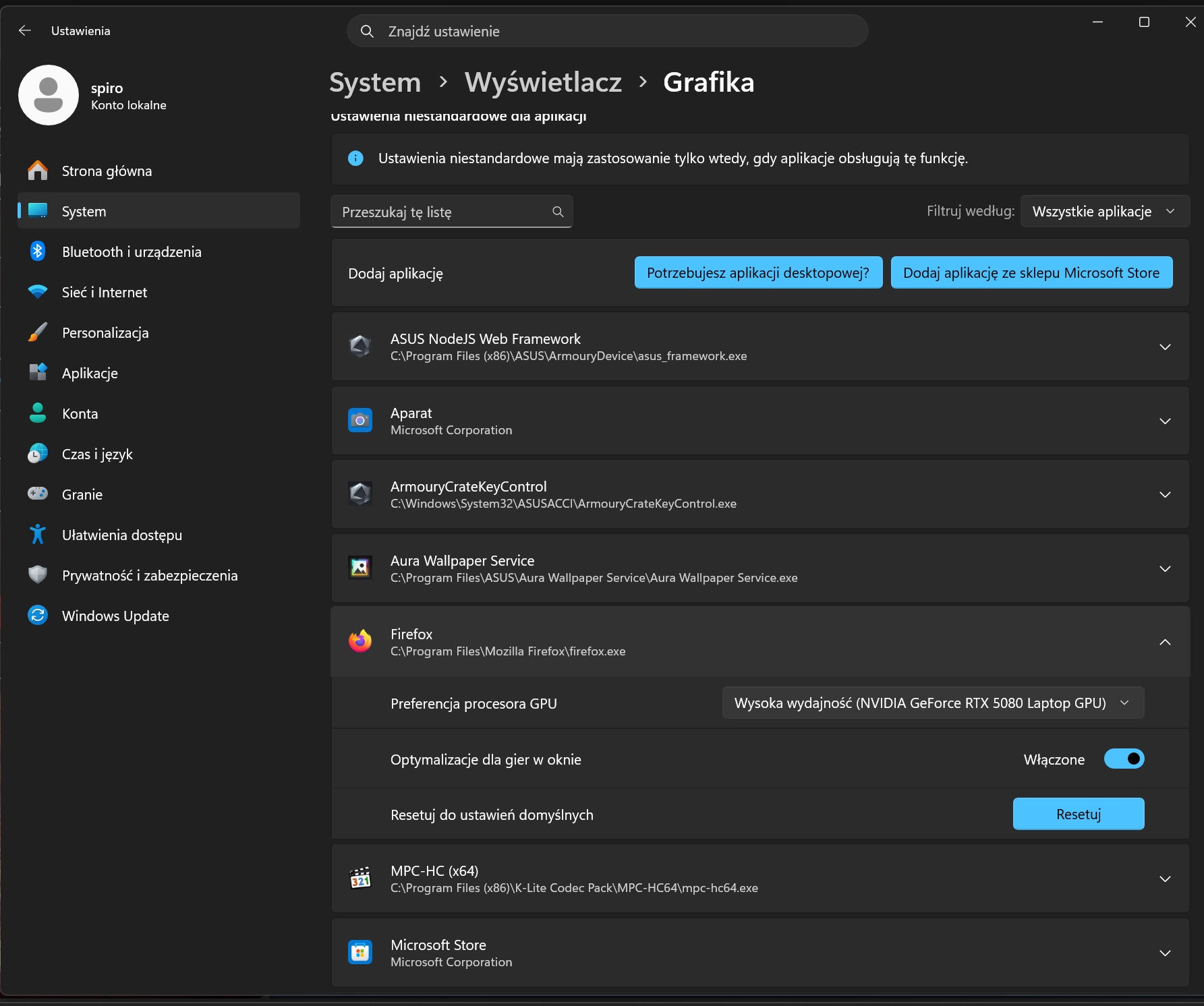Screen dimensions: 1204x1006
Task: Click the Aura Wallpaper Service icon
Action: pos(360,568)
